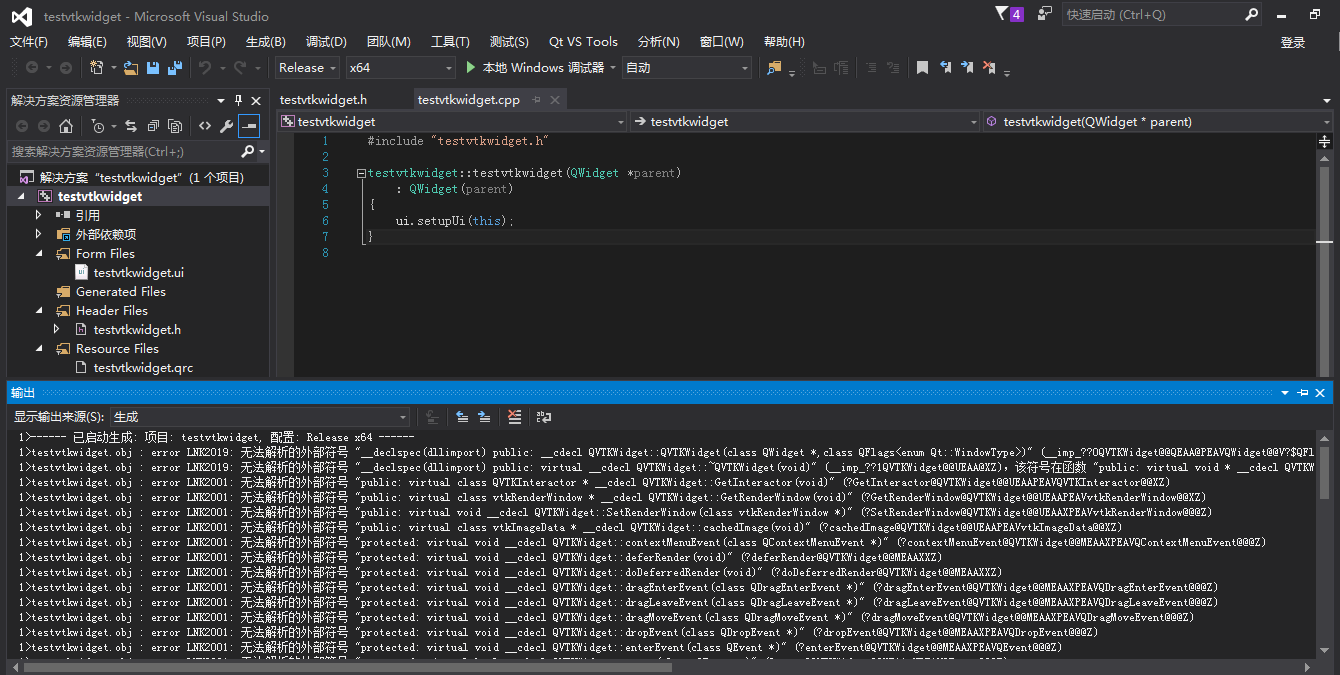Viewport: 1340px width, 675px height.
Task: Click the Solution Explorer search magnifier
Action: pos(248,152)
